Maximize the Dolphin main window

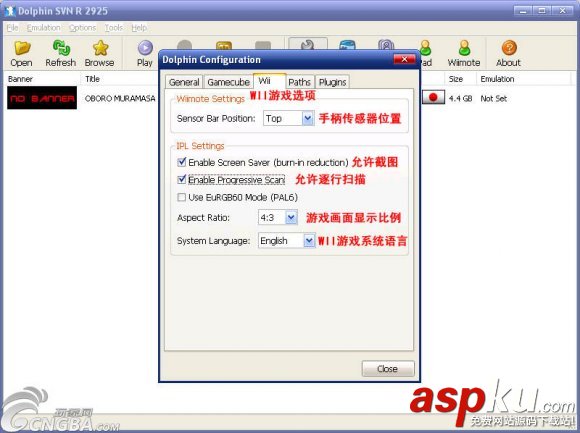tap(542, 11)
